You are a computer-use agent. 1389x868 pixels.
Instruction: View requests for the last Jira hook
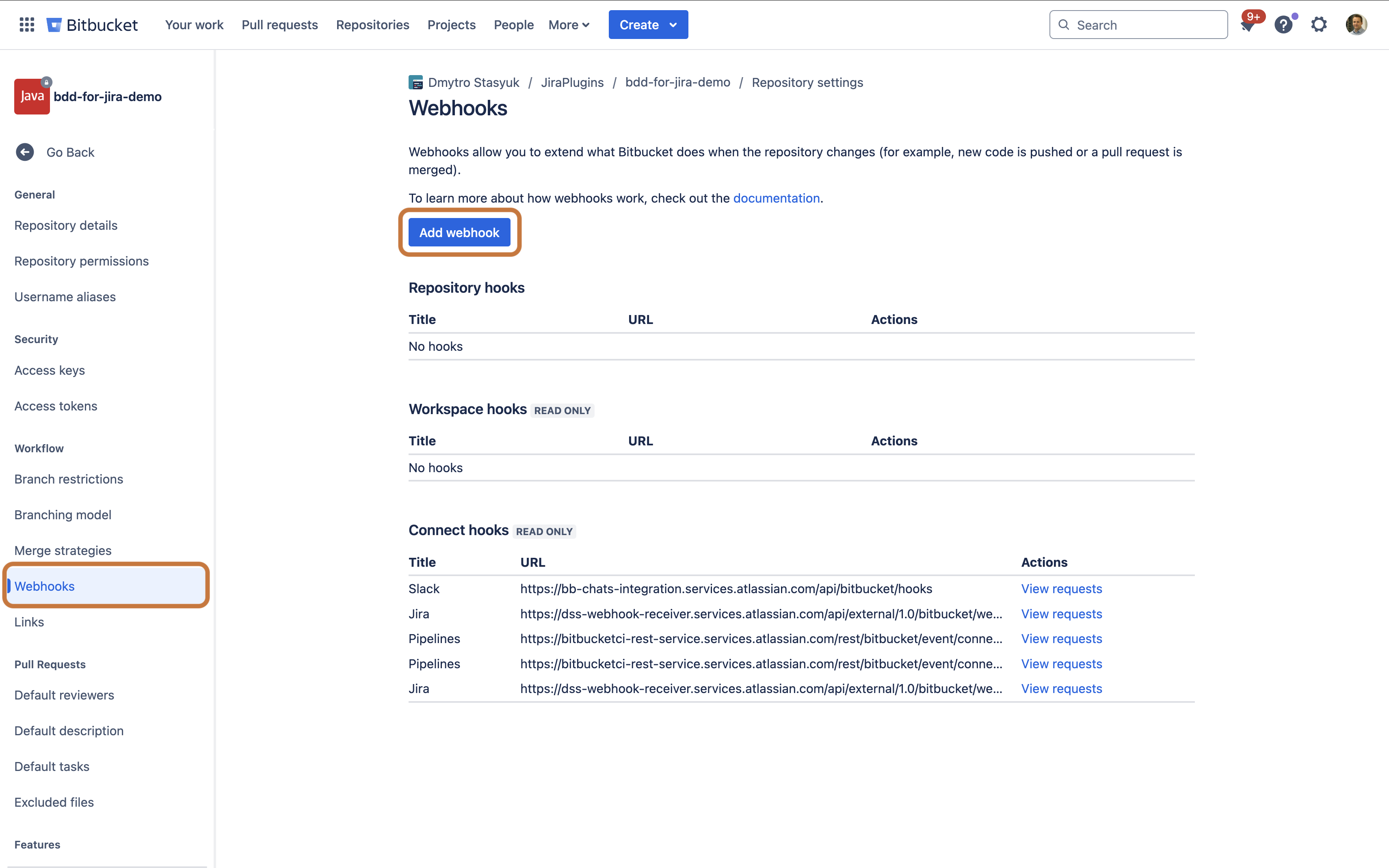click(x=1061, y=688)
